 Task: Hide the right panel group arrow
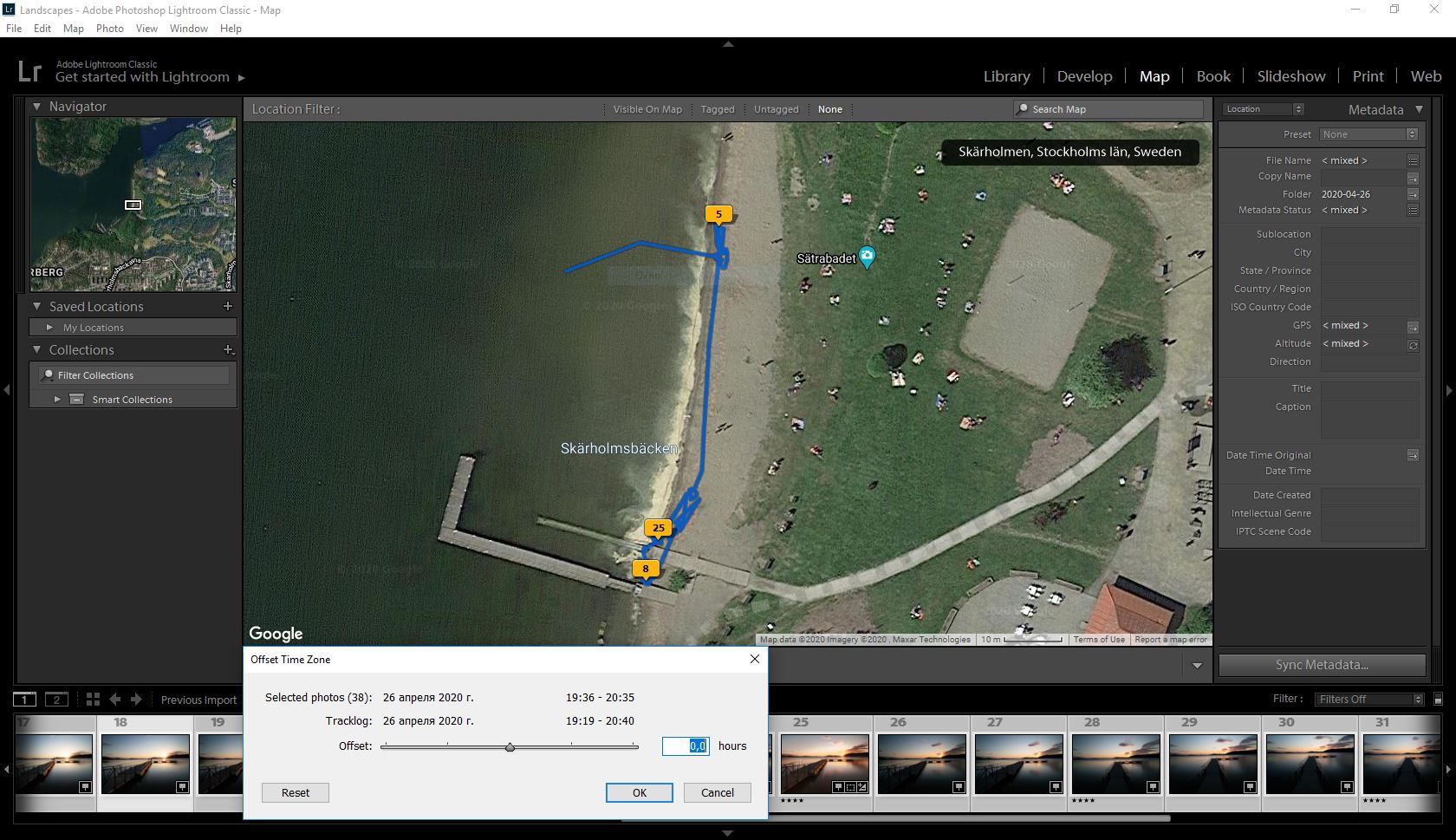tap(1449, 390)
